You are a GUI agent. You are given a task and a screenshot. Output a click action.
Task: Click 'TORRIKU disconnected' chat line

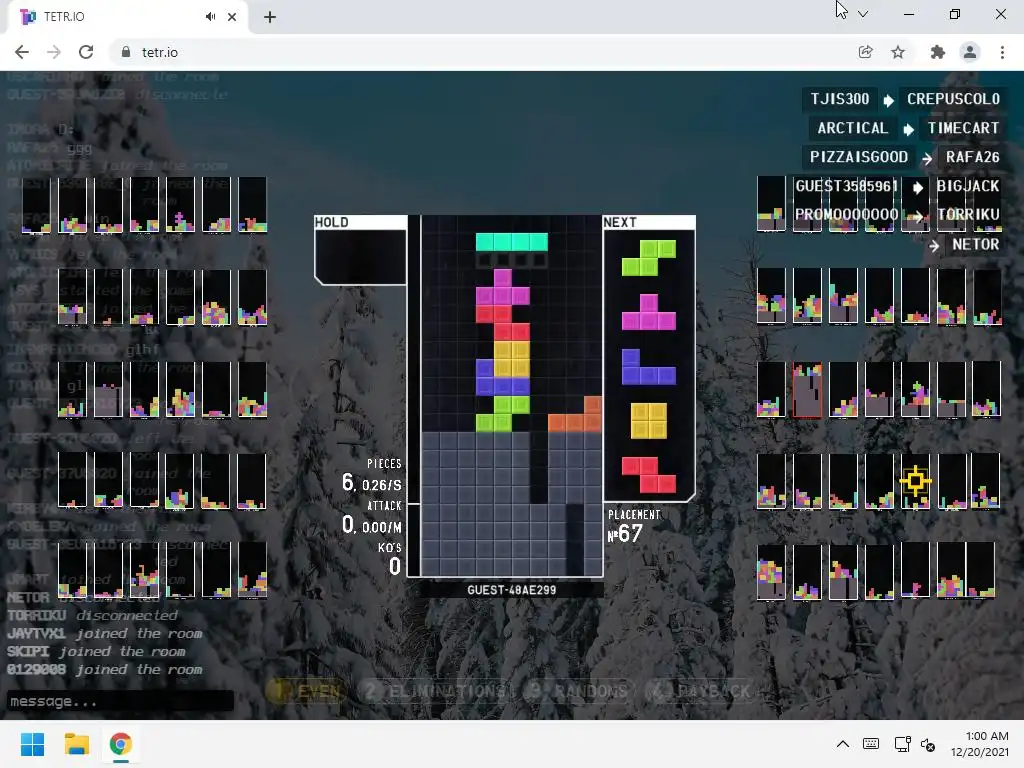point(92,615)
